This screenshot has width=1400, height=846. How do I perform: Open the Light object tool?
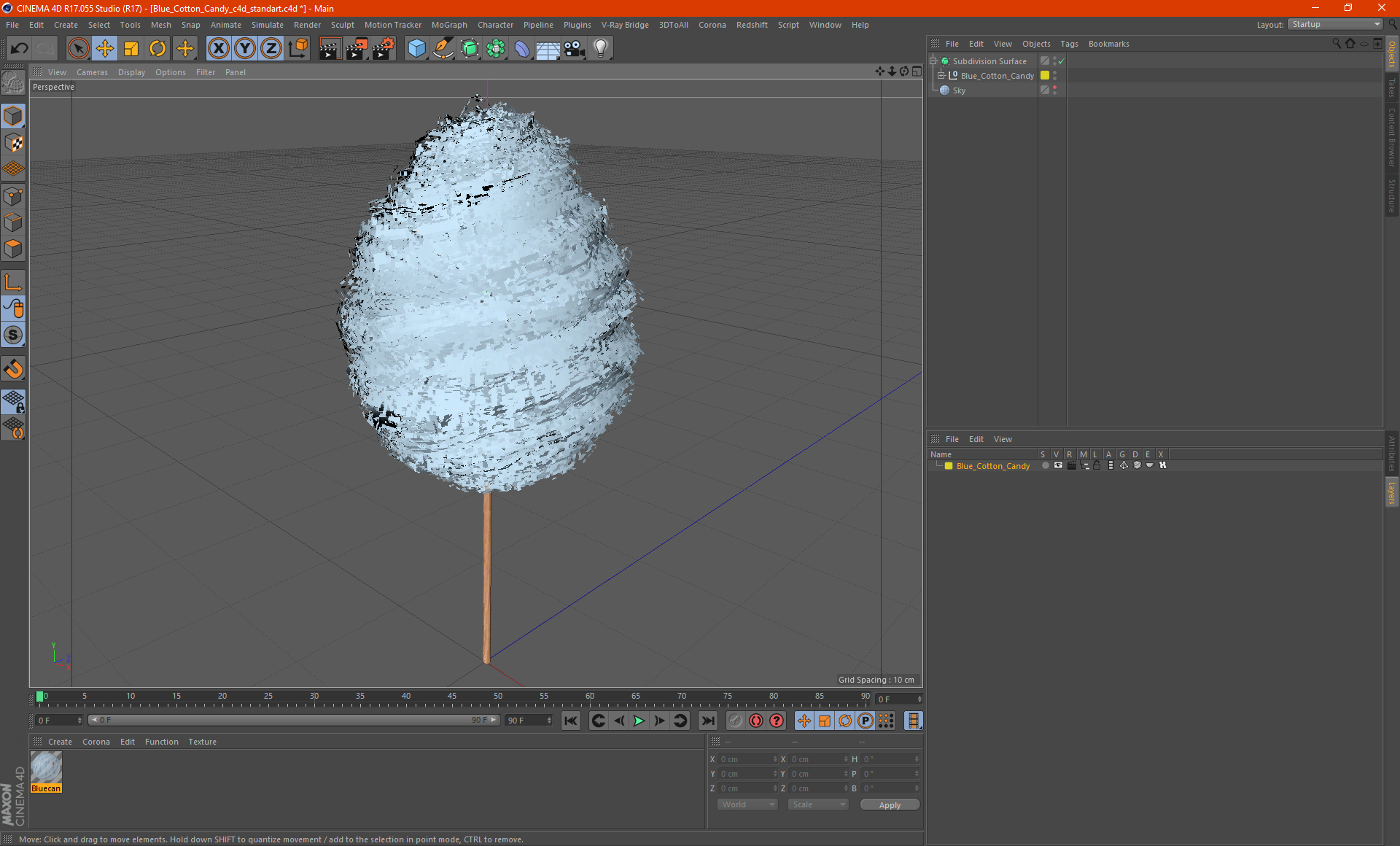coord(600,49)
